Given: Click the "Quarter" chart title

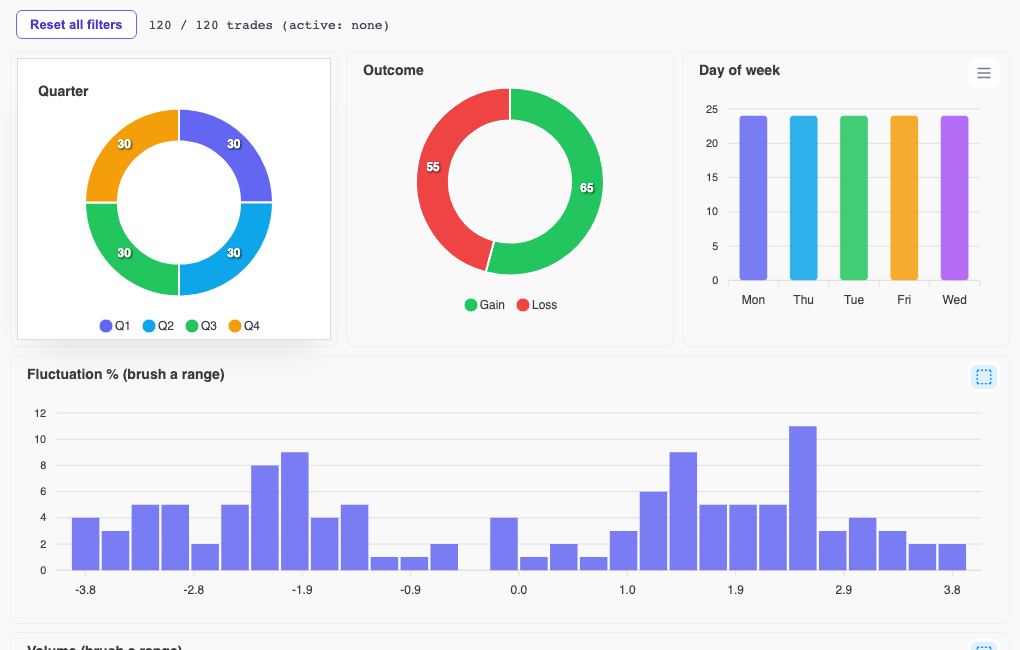Looking at the screenshot, I should click(63, 91).
